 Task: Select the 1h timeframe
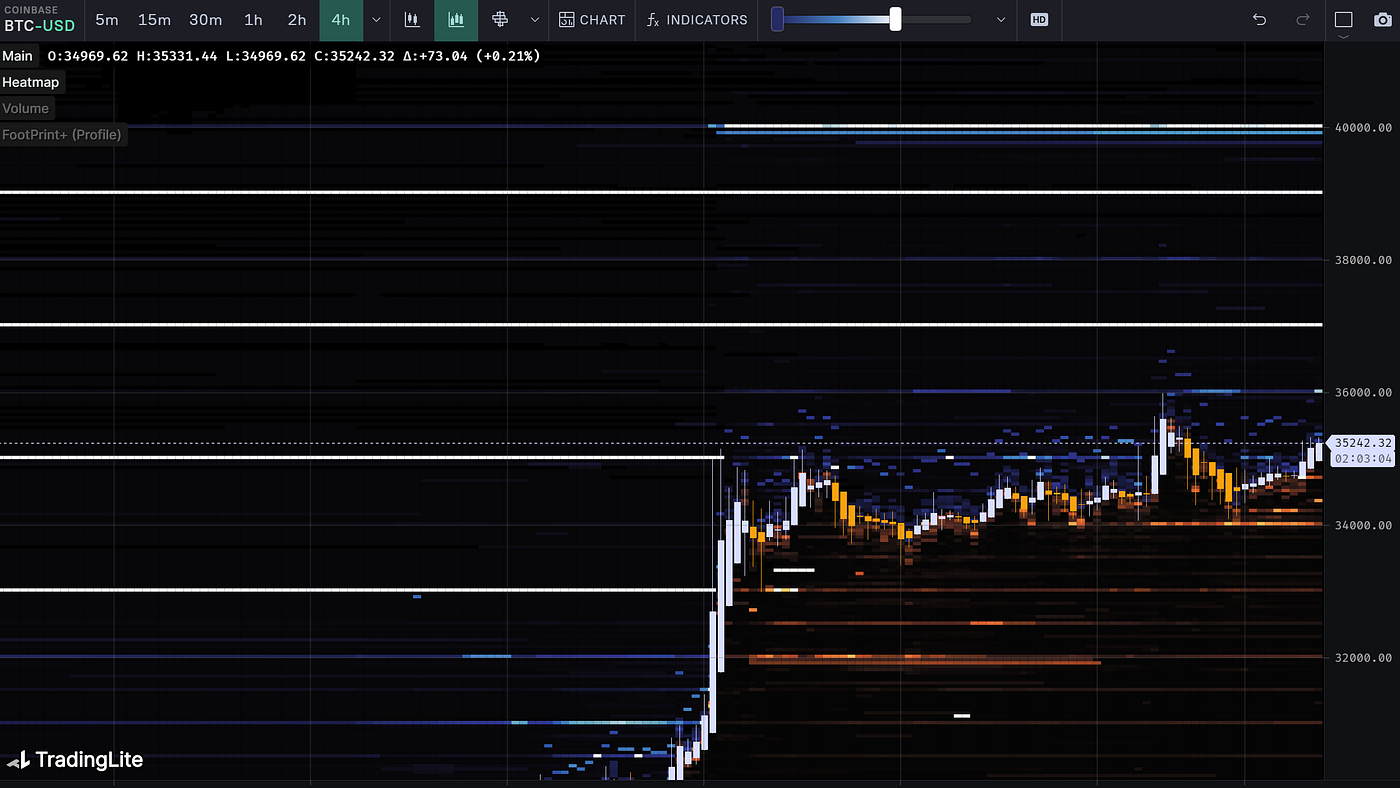(x=253, y=20)
